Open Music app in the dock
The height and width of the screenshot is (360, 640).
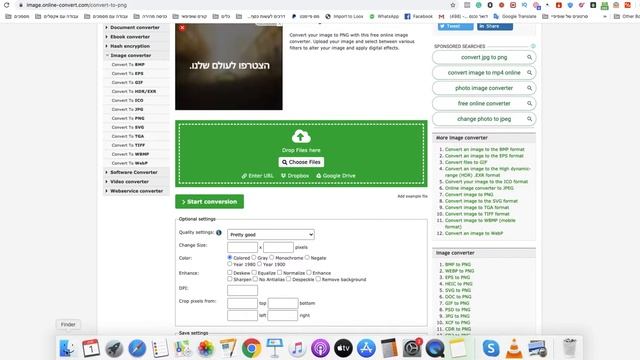tap(298, 348)
